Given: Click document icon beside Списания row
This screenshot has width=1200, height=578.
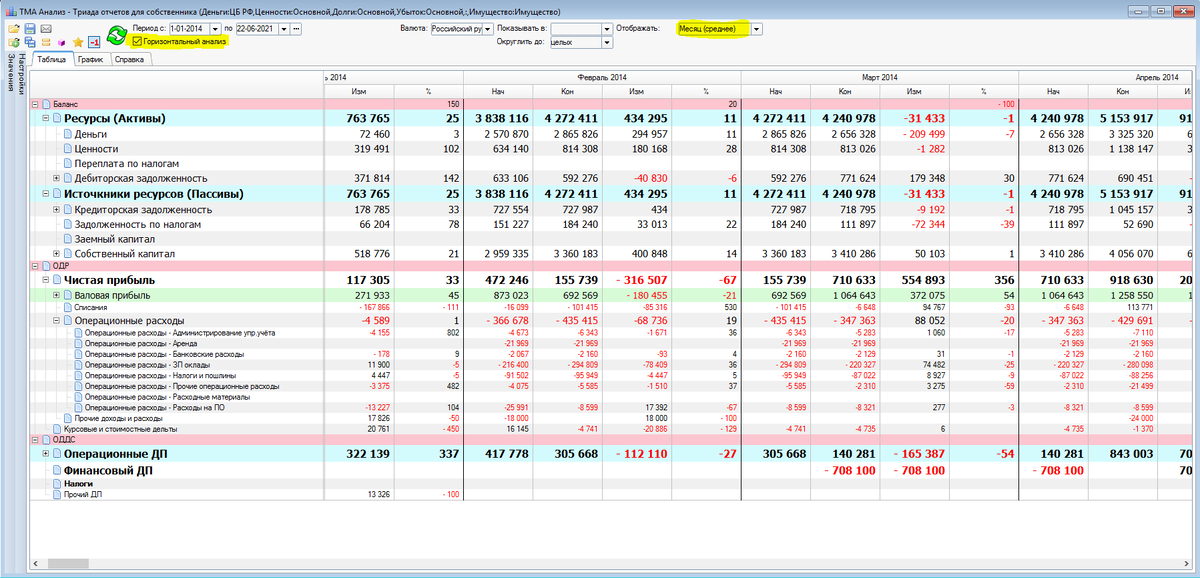Looking at the screenshot, I should (x=67, y=308).
